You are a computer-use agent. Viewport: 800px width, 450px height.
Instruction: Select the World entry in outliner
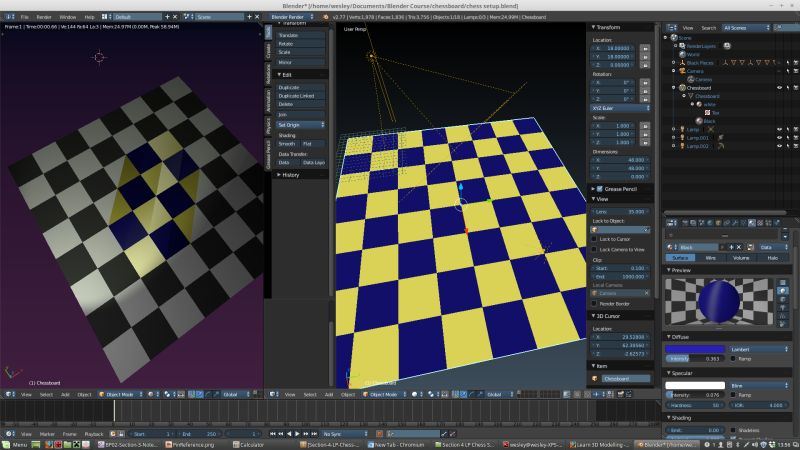[x=693, y=54]
